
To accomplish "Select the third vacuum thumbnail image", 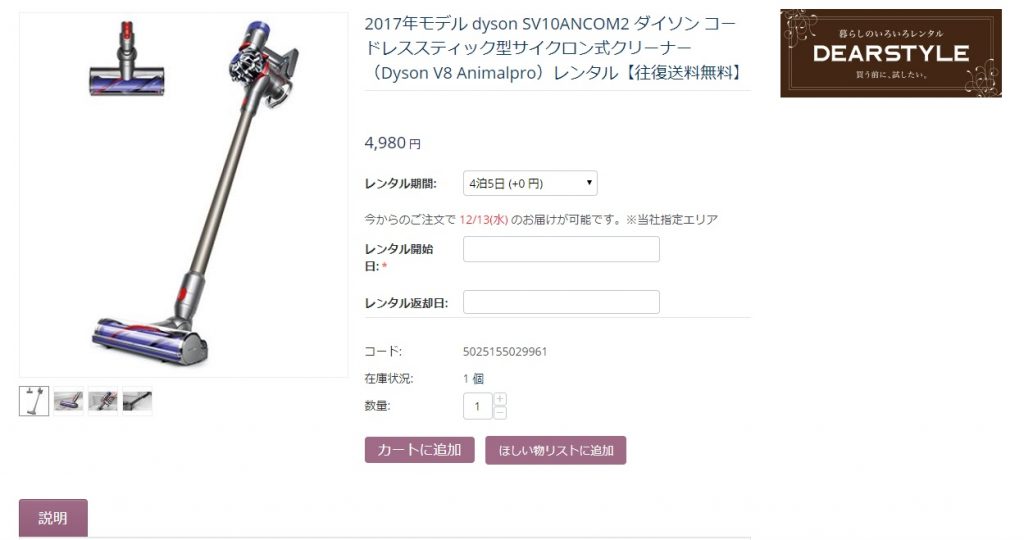I will (x=103, y=401).
